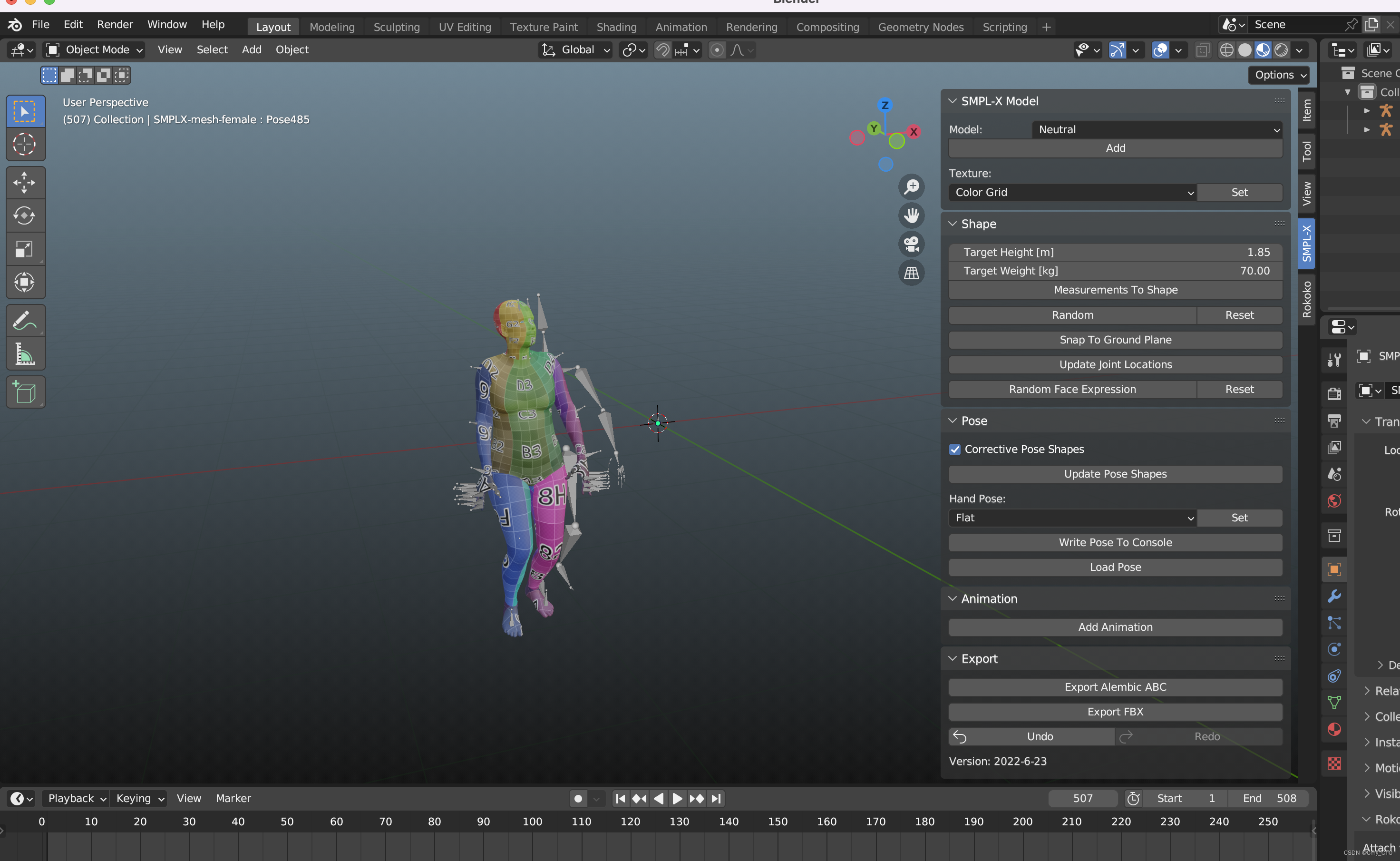Image resolution: width=1400 pixels, height=861 pixels.
Task: Open the Model dropdown set to Neutral
Action: pyautogui.click(x=1155, y=129)
